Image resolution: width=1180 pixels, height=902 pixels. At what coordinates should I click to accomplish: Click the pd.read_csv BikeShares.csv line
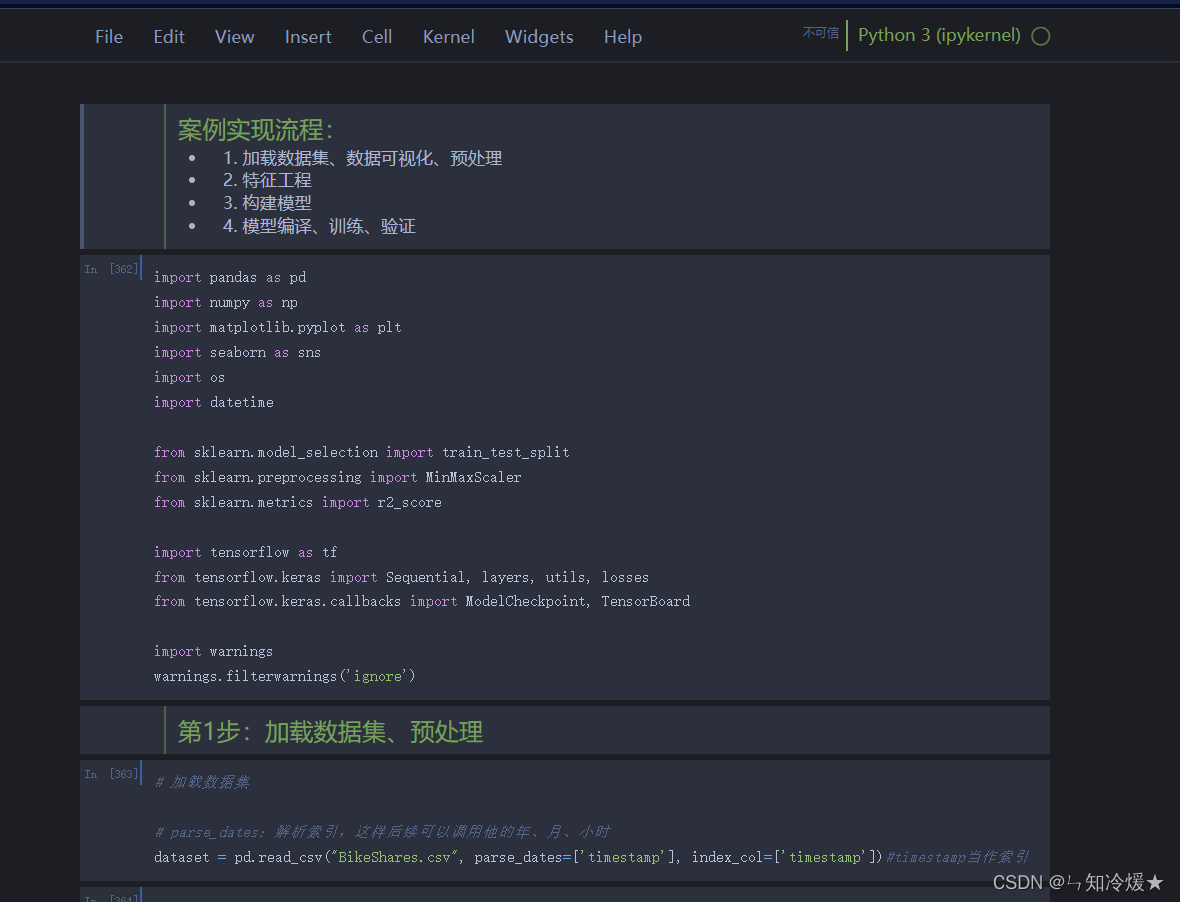[x=500, y=856]
